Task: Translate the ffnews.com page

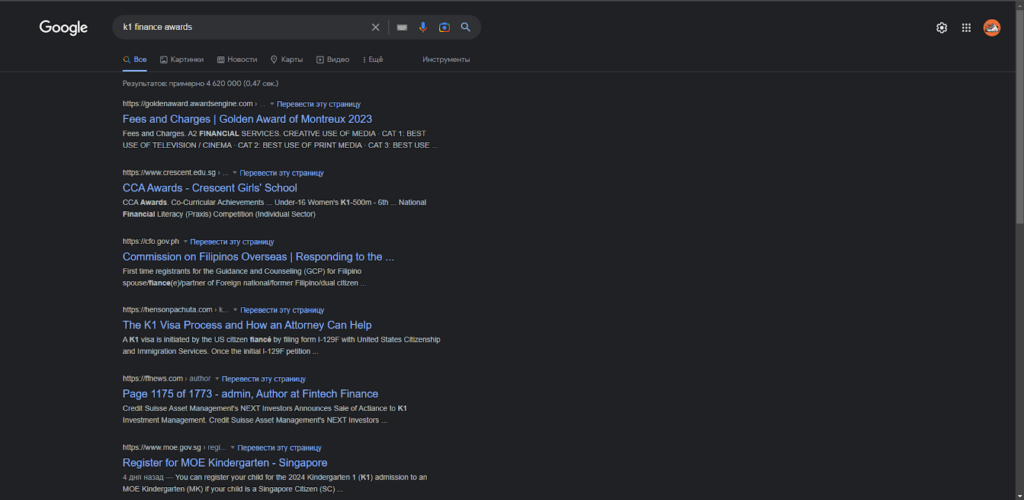Action: (264, 379)
